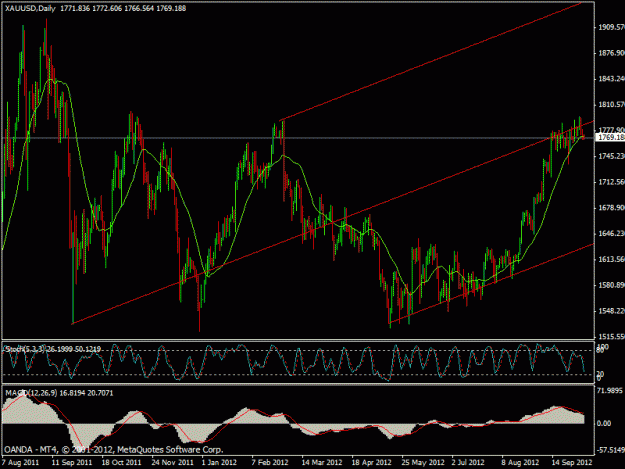The height and width of the screenshot is (469, 625).
Task: Click the 14 Sep 2012 date label
Action: point(572,463)
